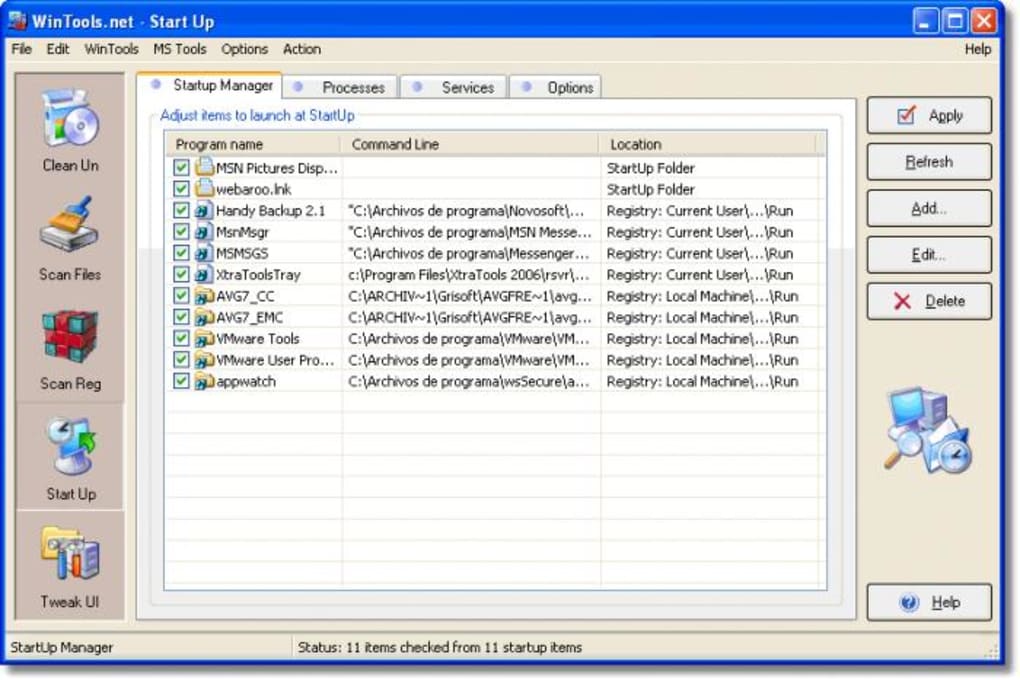Screen dimensions: 1020x680
Task: Open the Action menu
Action: 302,49
